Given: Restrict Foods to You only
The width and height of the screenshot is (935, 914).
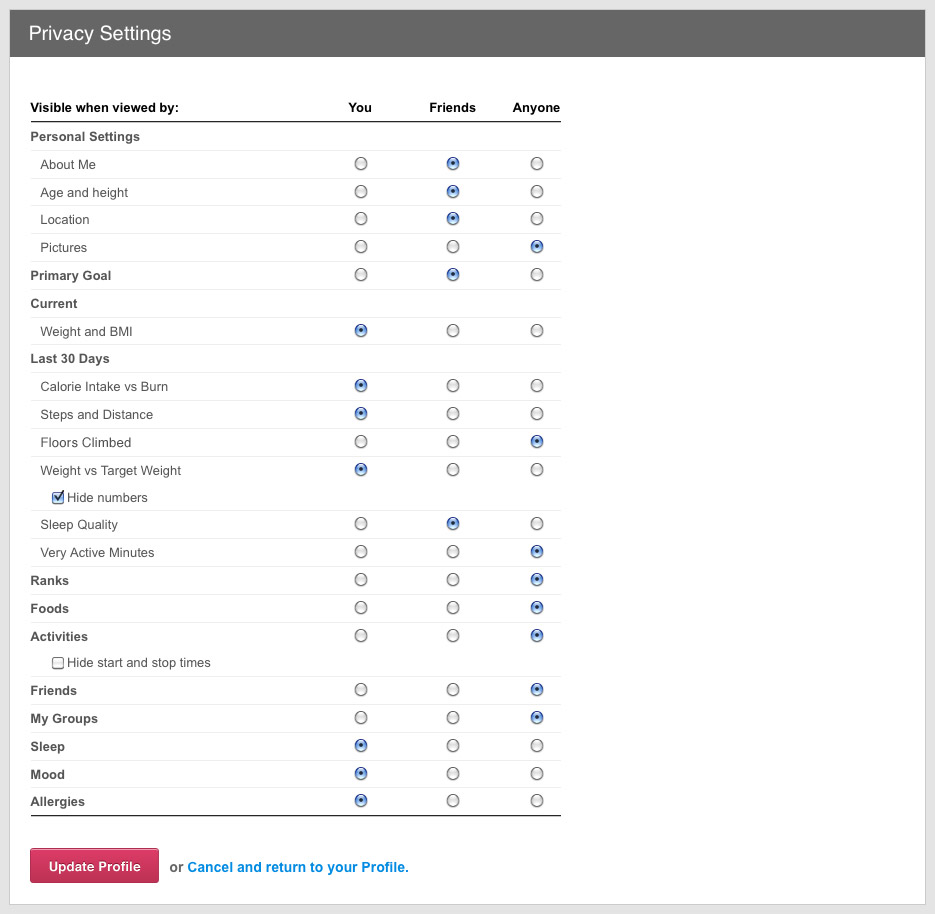Looking at the screenshot, I should pos(361,608).
